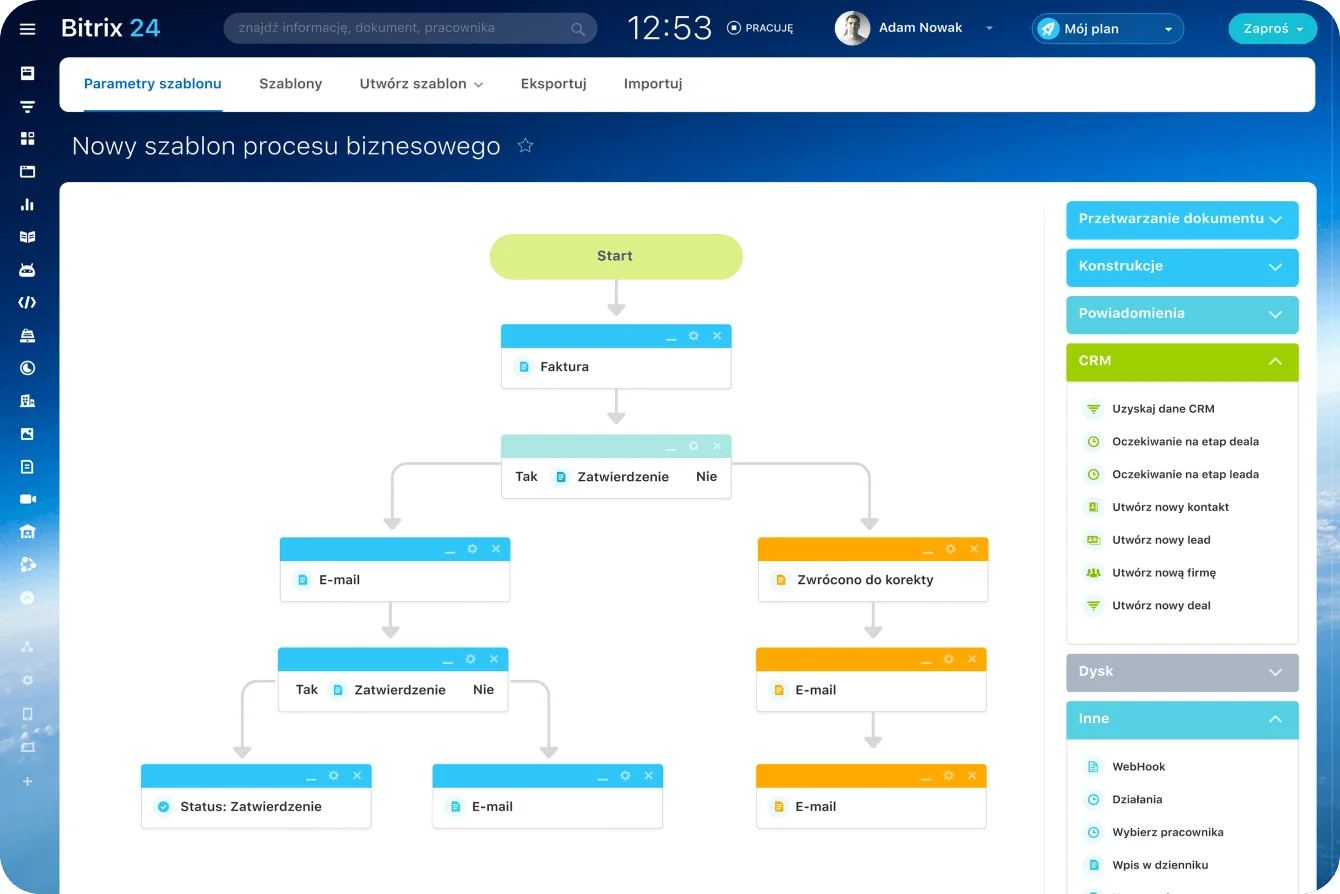
Task: Click the search magnifier icon
Action: (x=578, y=29)
